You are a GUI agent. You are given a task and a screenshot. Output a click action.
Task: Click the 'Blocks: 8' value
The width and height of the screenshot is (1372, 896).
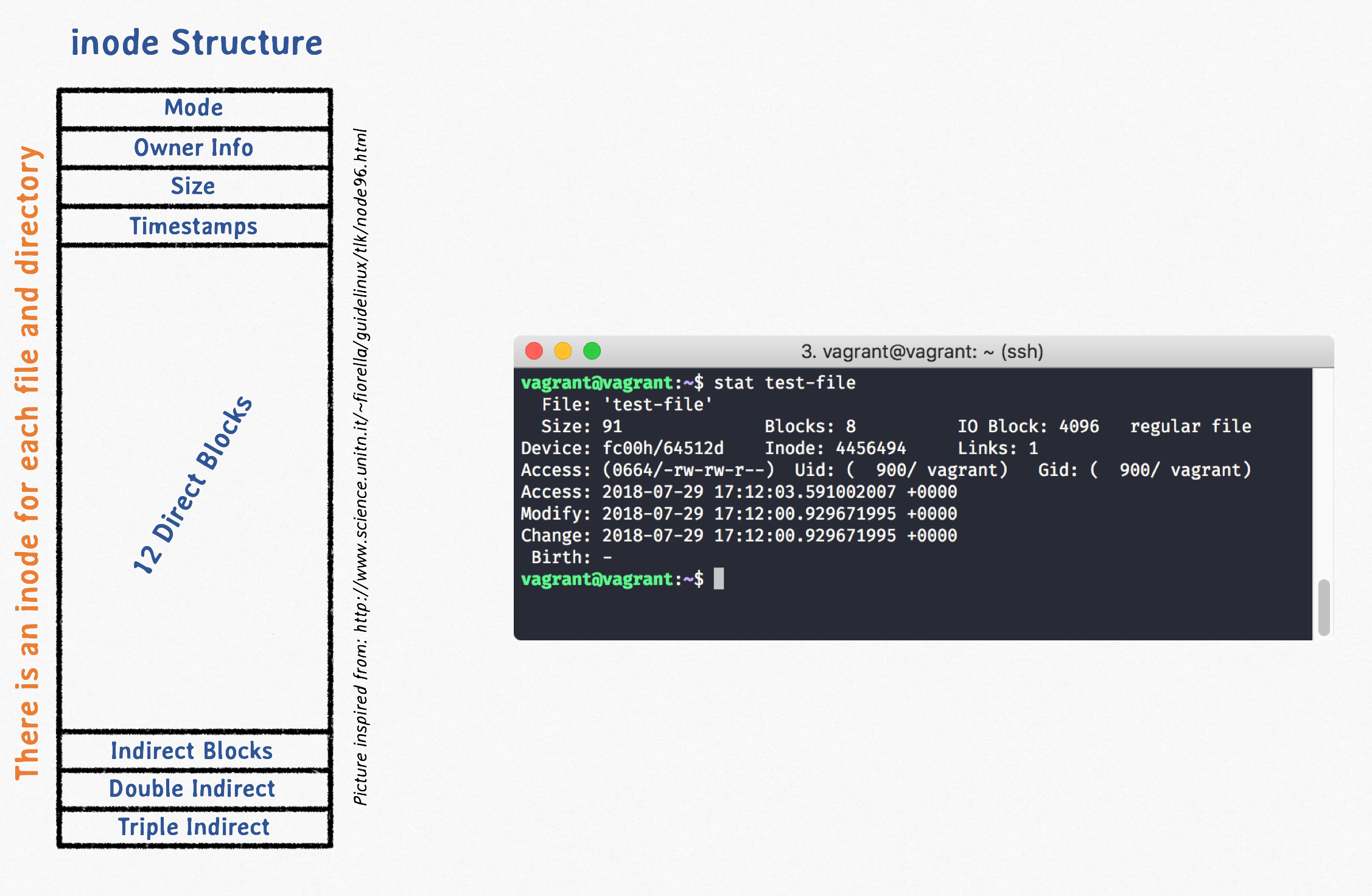pyautogui.click(x=810, y=427)
